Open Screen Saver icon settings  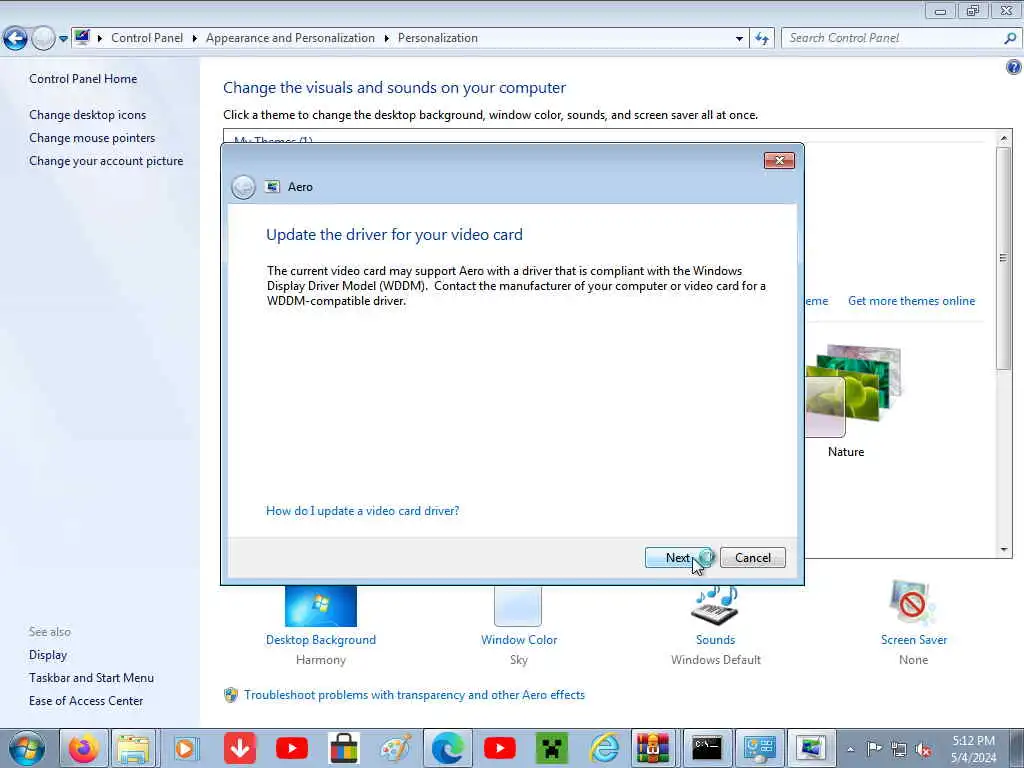(913, 603)
